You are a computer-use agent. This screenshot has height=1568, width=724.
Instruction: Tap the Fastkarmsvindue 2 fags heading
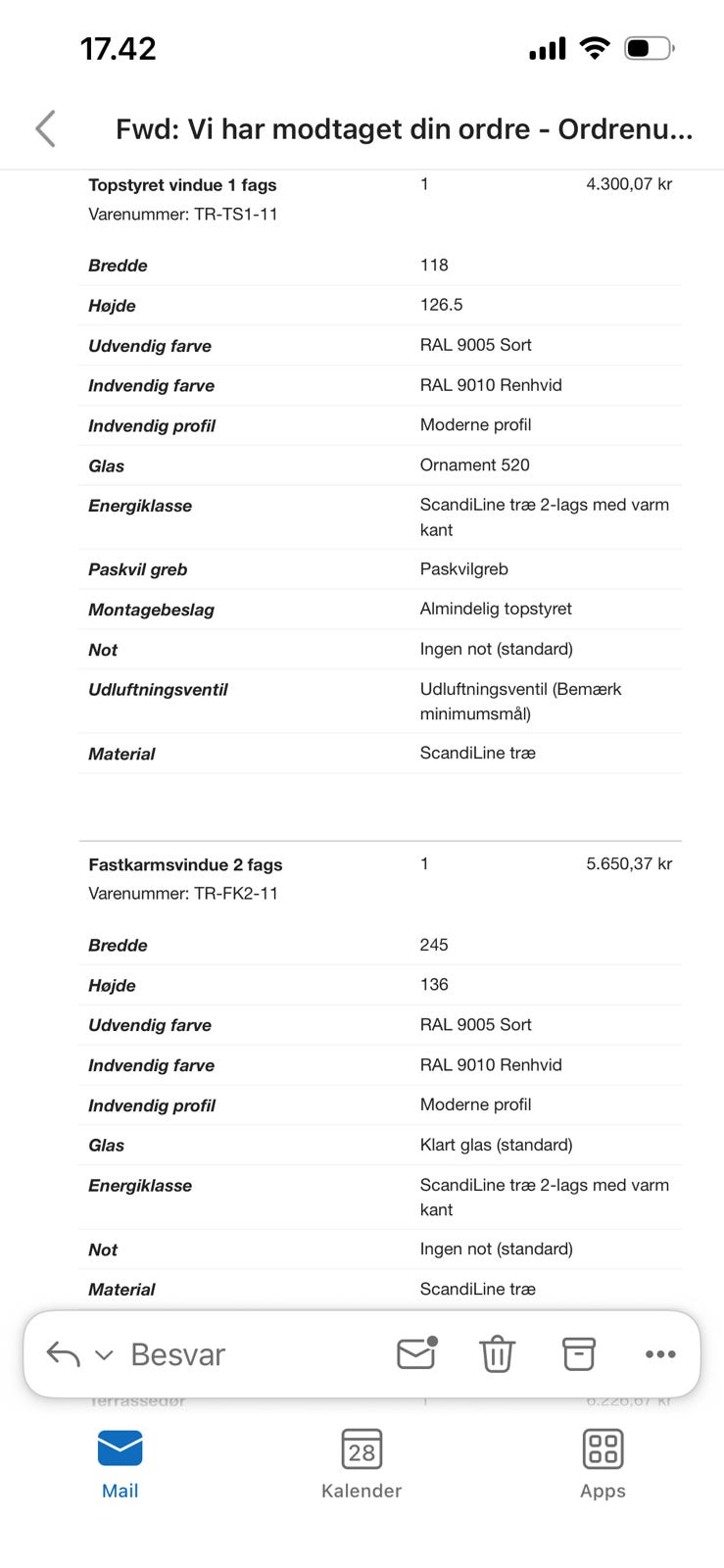[185, 864]
